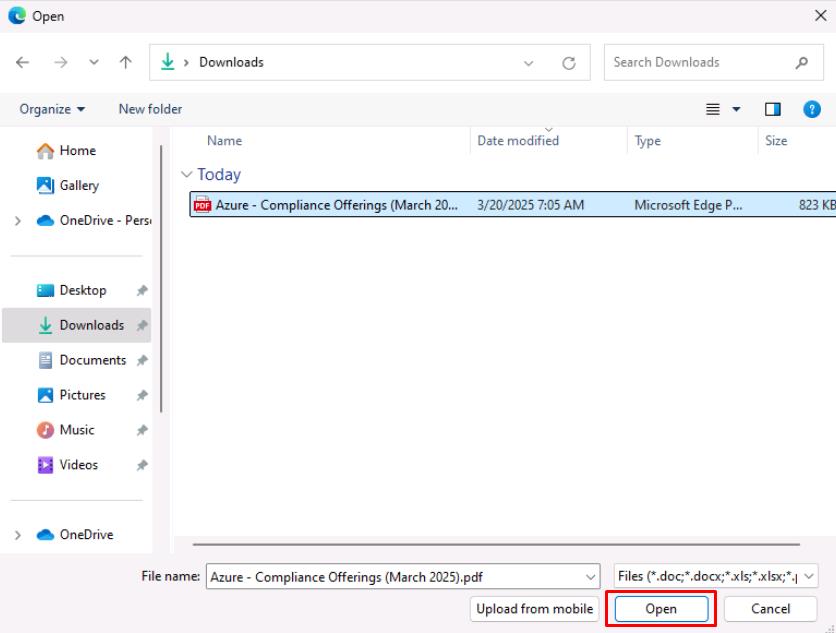Expand the file type filter dropdown
Image resolution: width=836 pixels, height=633 pixels.
[808, 576]
